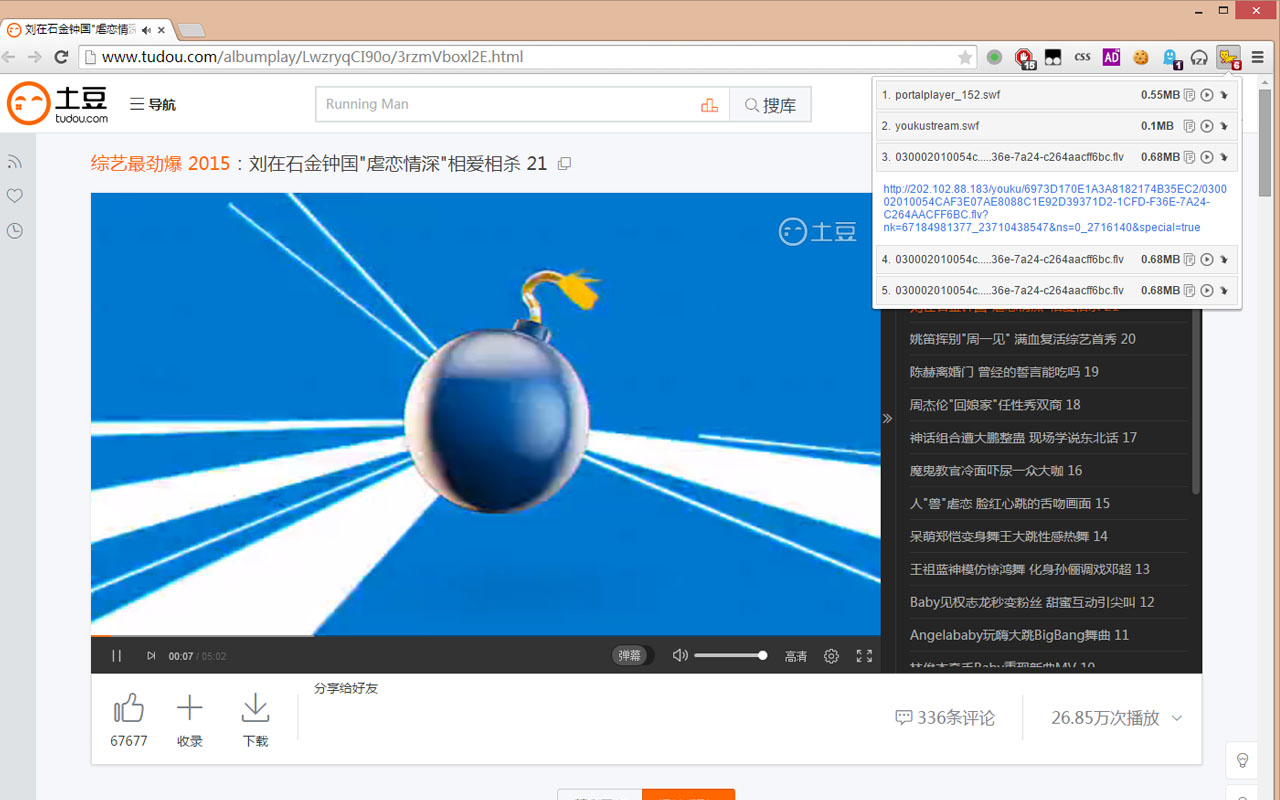
Task: Open the black-and-white face extension icon
Action: click(1053, 57)
